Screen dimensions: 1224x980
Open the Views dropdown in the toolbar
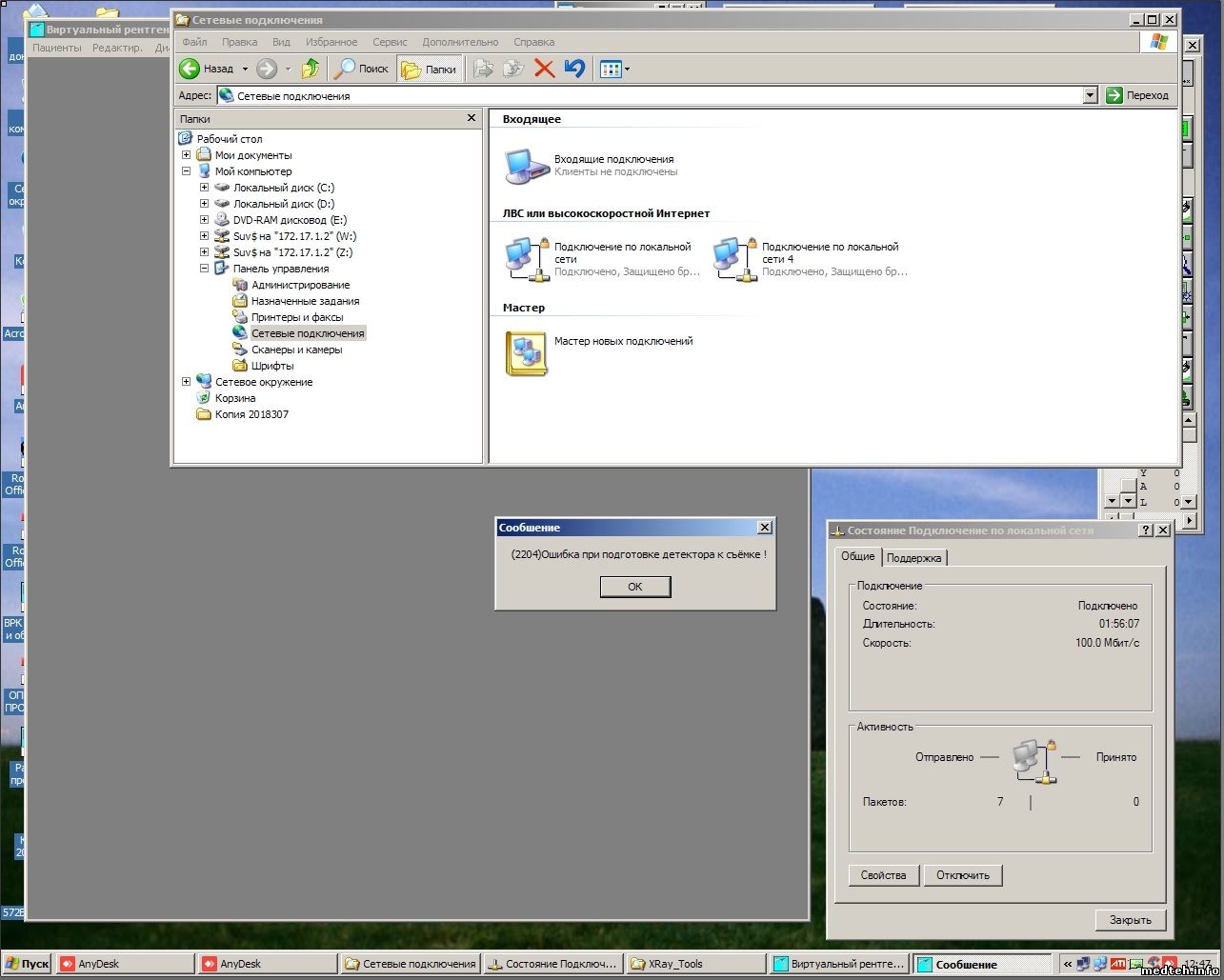614,69
